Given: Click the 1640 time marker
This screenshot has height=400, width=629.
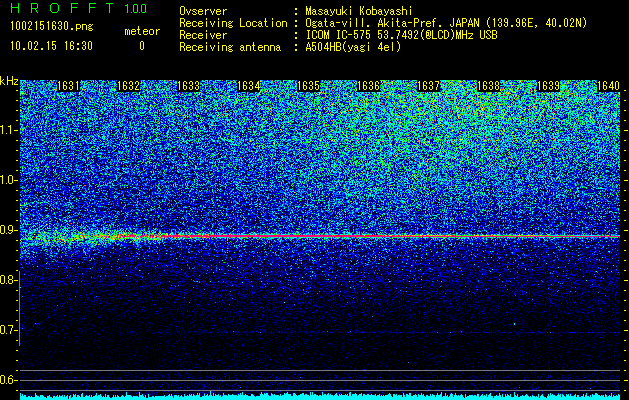Looking at the screenshot, I should point(609,86).
